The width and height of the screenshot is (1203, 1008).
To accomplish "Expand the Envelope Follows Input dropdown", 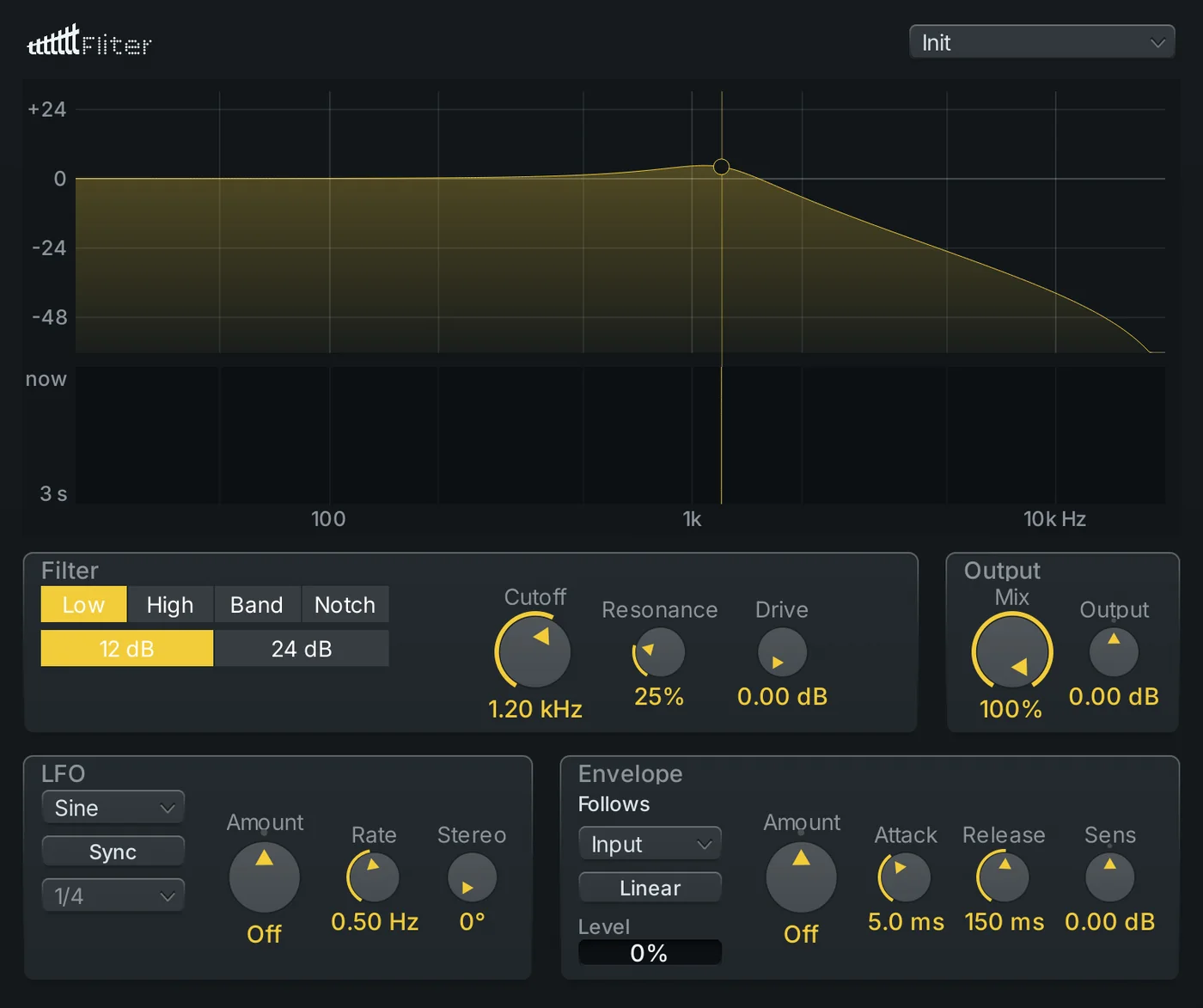I will click(x=650, y=844).
